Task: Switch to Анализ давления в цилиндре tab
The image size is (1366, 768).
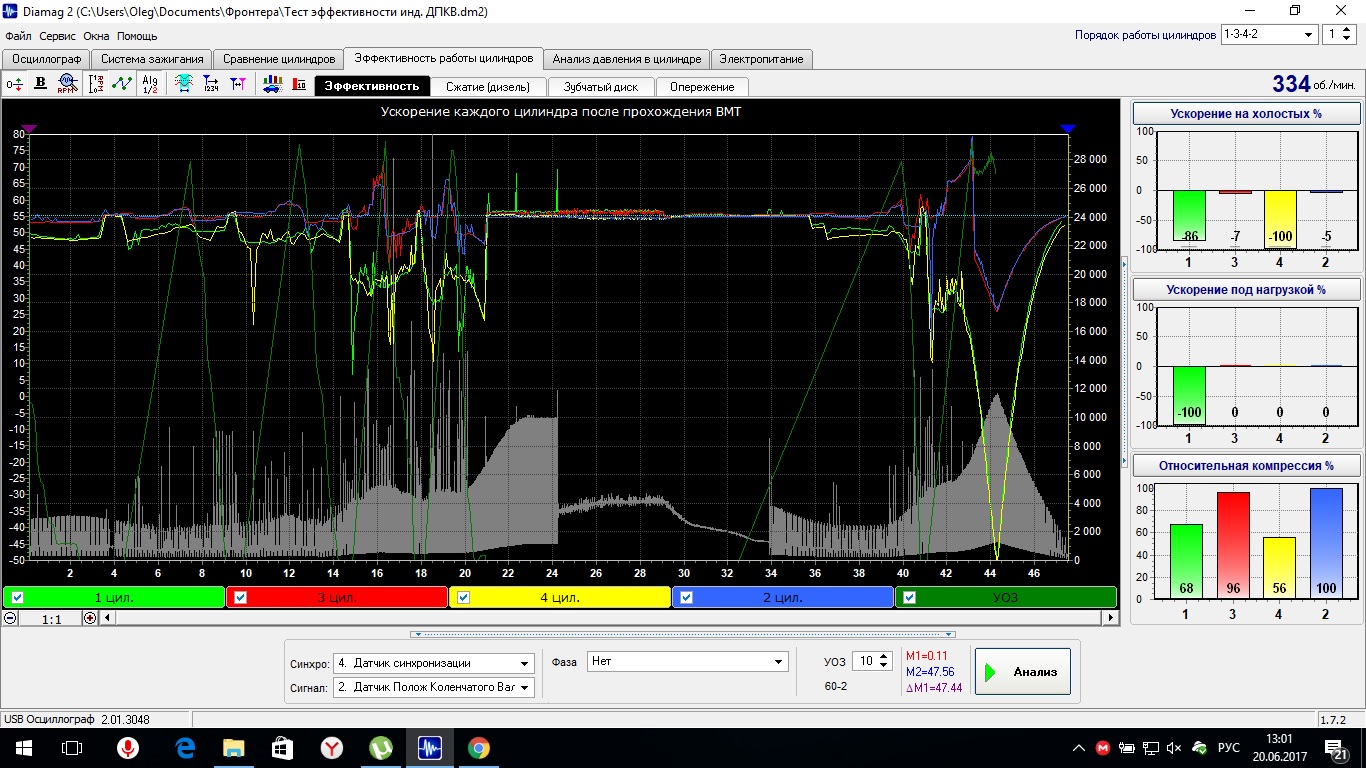Action: (628, 59)
